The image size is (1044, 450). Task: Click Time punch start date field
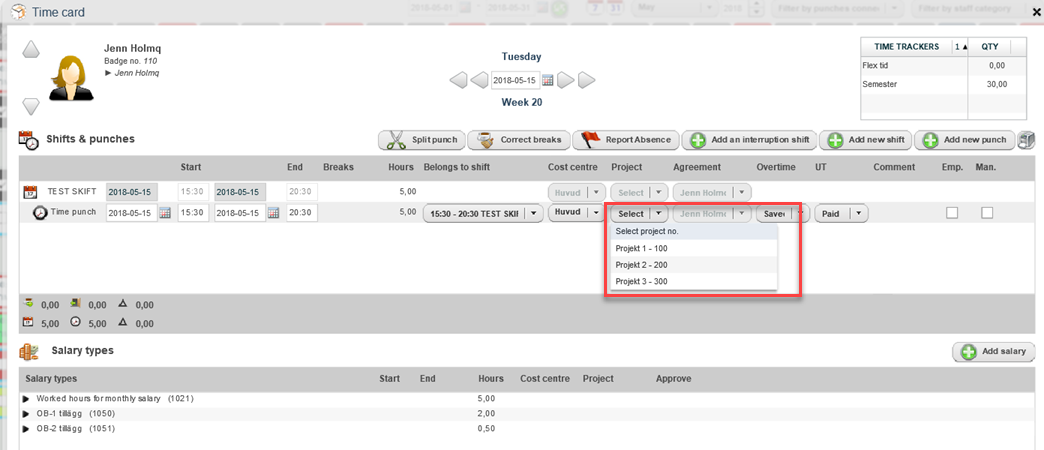click(x=132, y=213)
